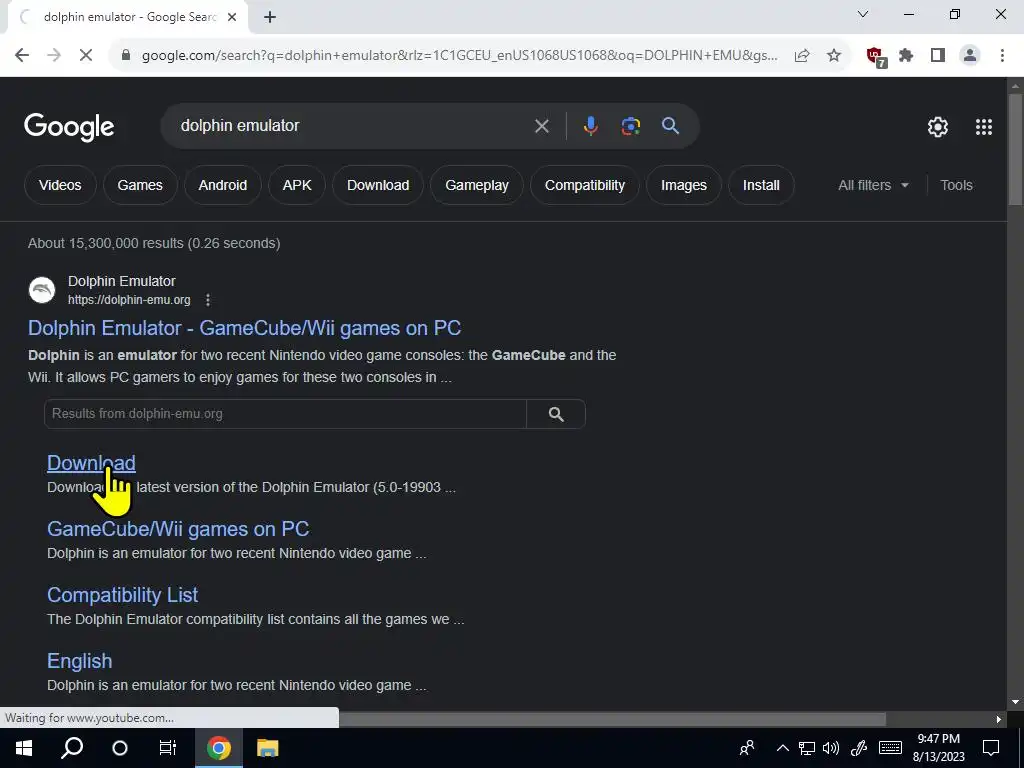This screenshot has height=768, width=1024.
Task: Filter results by Games
Action: point(140,185)
